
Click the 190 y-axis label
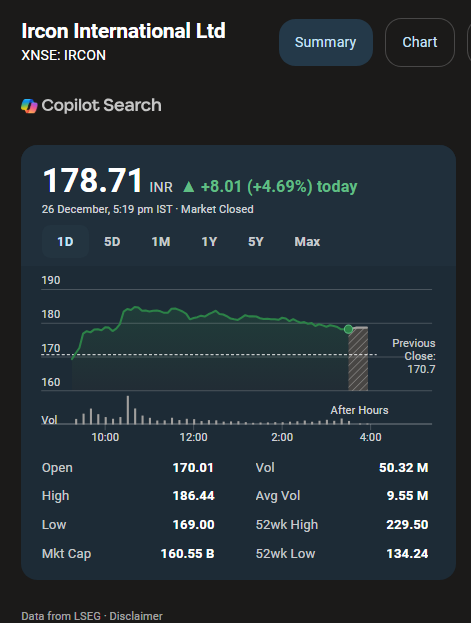[51, 280]
